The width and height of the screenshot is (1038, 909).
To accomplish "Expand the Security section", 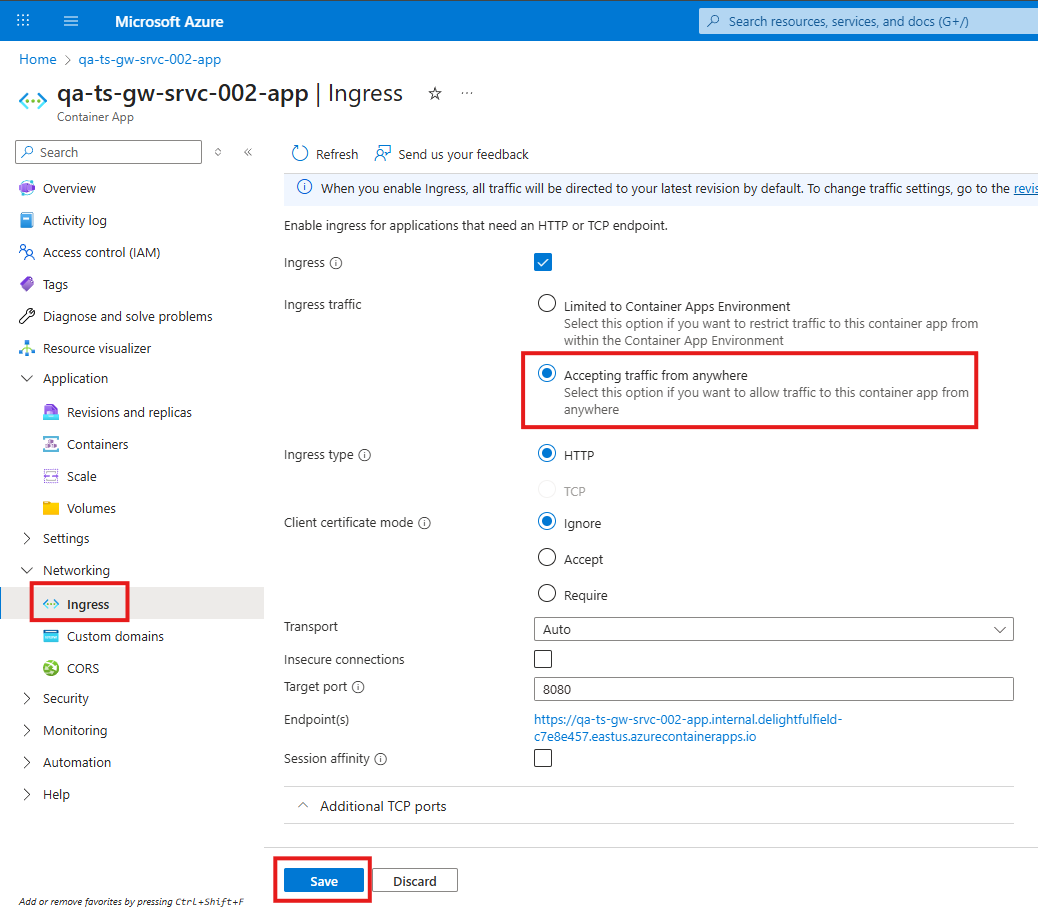I will click(27, 698).
